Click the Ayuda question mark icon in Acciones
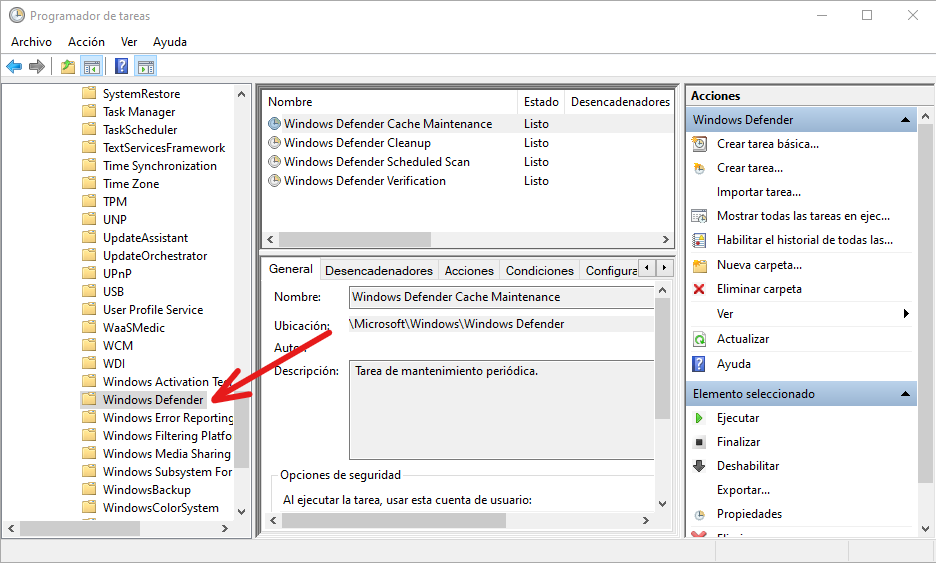This screenshot has height=563, width=936. [699, 364]
